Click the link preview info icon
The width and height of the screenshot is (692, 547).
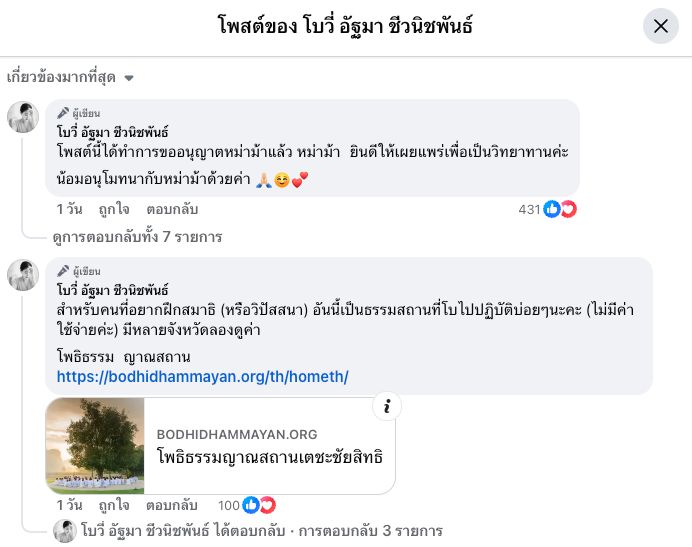[x=386, y=406]
